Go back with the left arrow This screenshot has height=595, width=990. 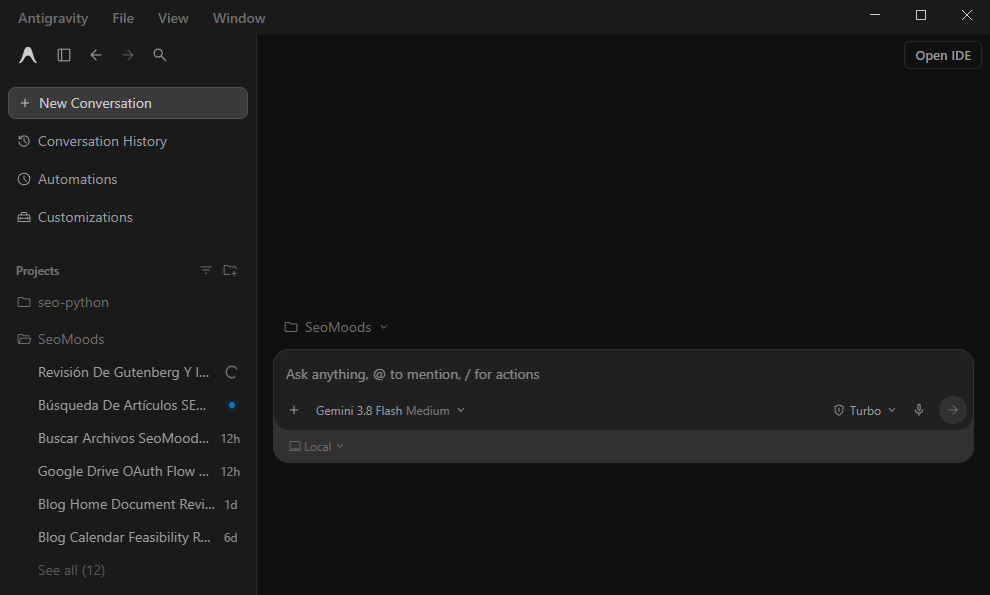96,56
